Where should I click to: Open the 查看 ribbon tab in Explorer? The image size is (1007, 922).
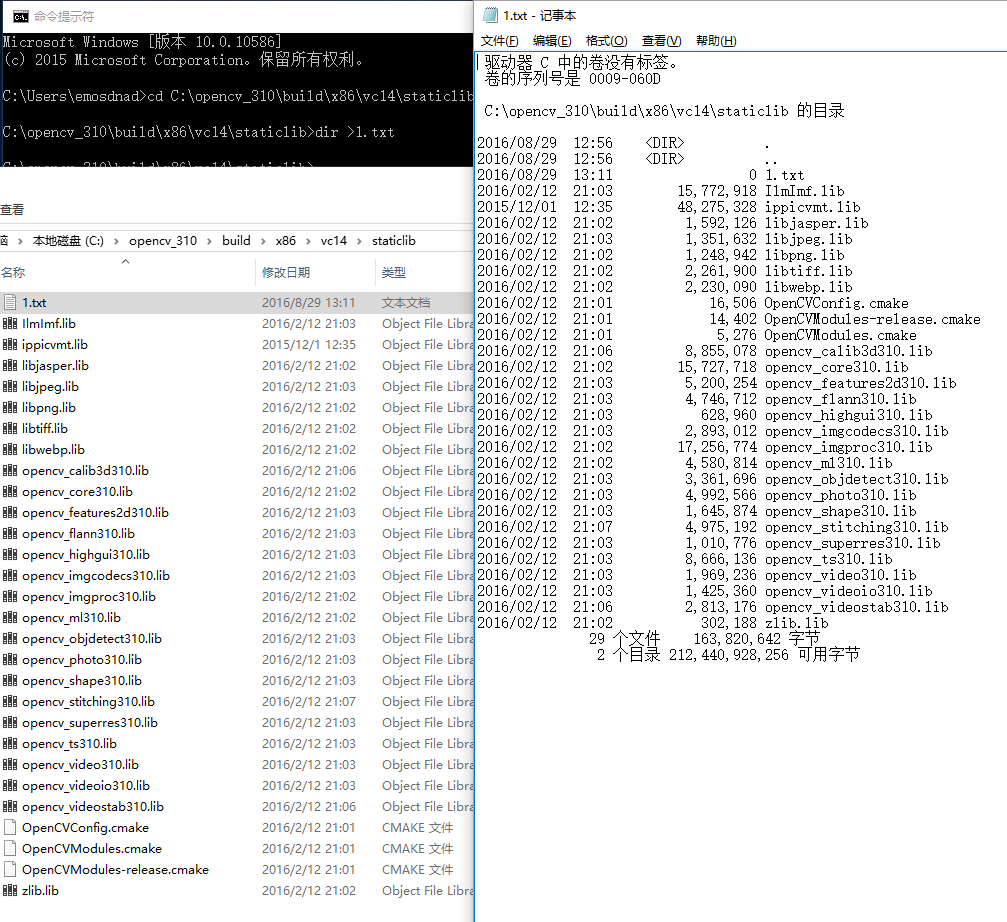click(x=12, y=210)
